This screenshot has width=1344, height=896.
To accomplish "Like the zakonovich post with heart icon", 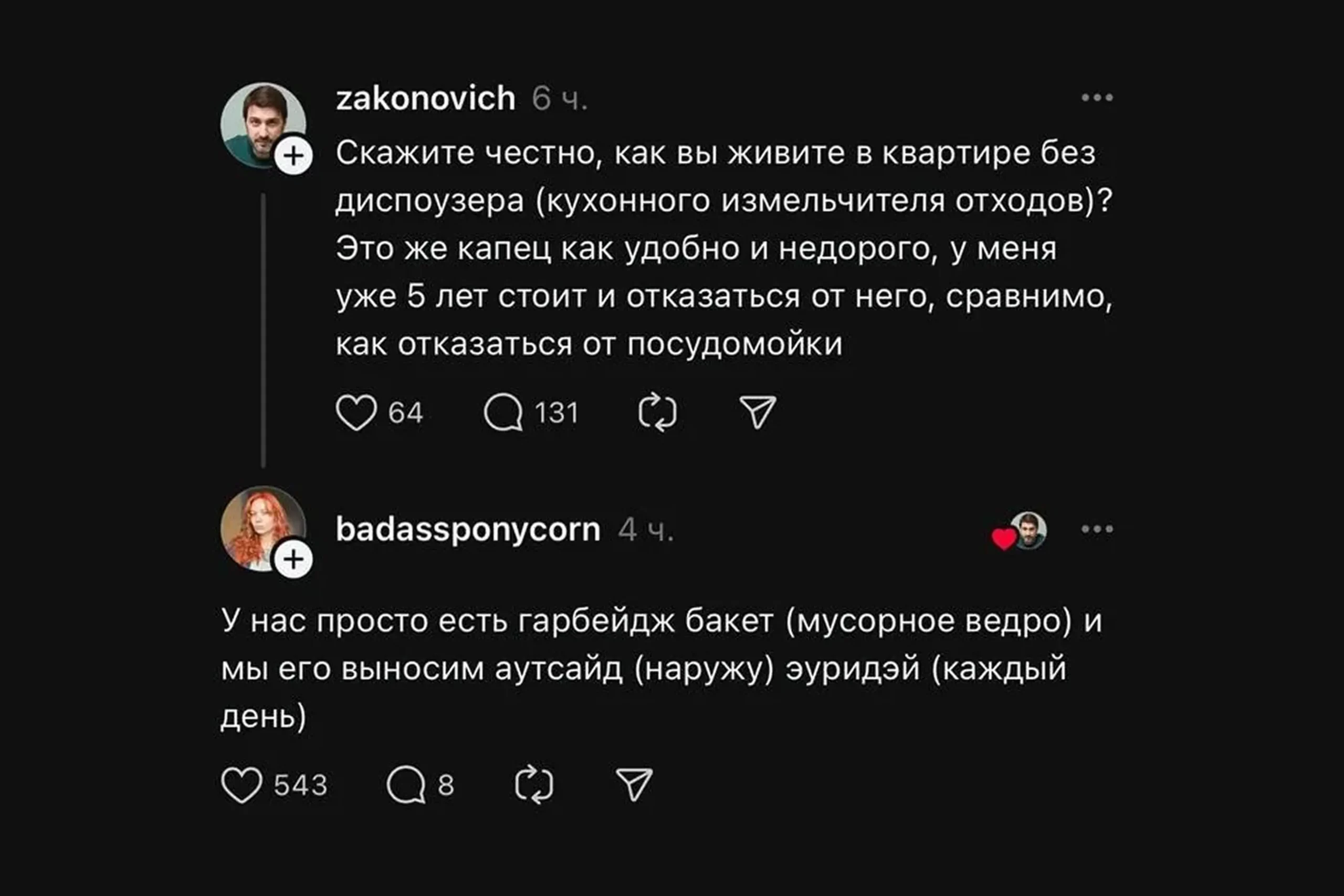I will point(356,412).
